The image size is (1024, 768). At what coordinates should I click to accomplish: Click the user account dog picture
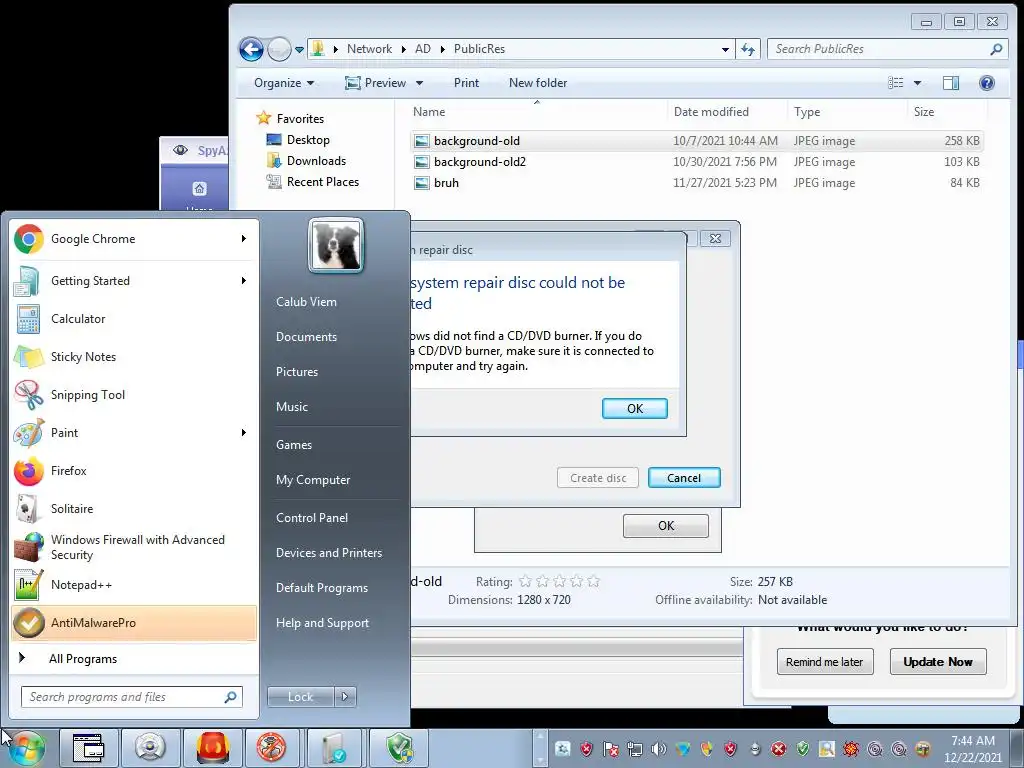pos(336,246)
